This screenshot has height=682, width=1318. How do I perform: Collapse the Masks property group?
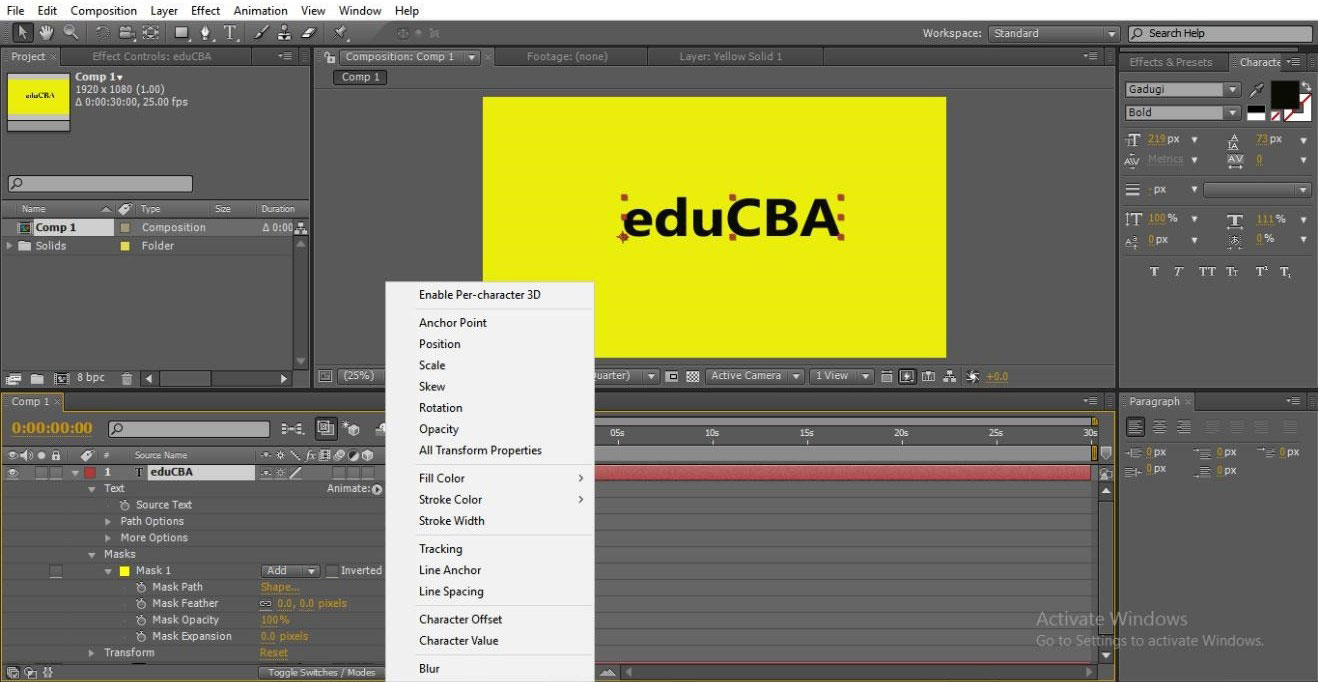[x=93, y=554]
